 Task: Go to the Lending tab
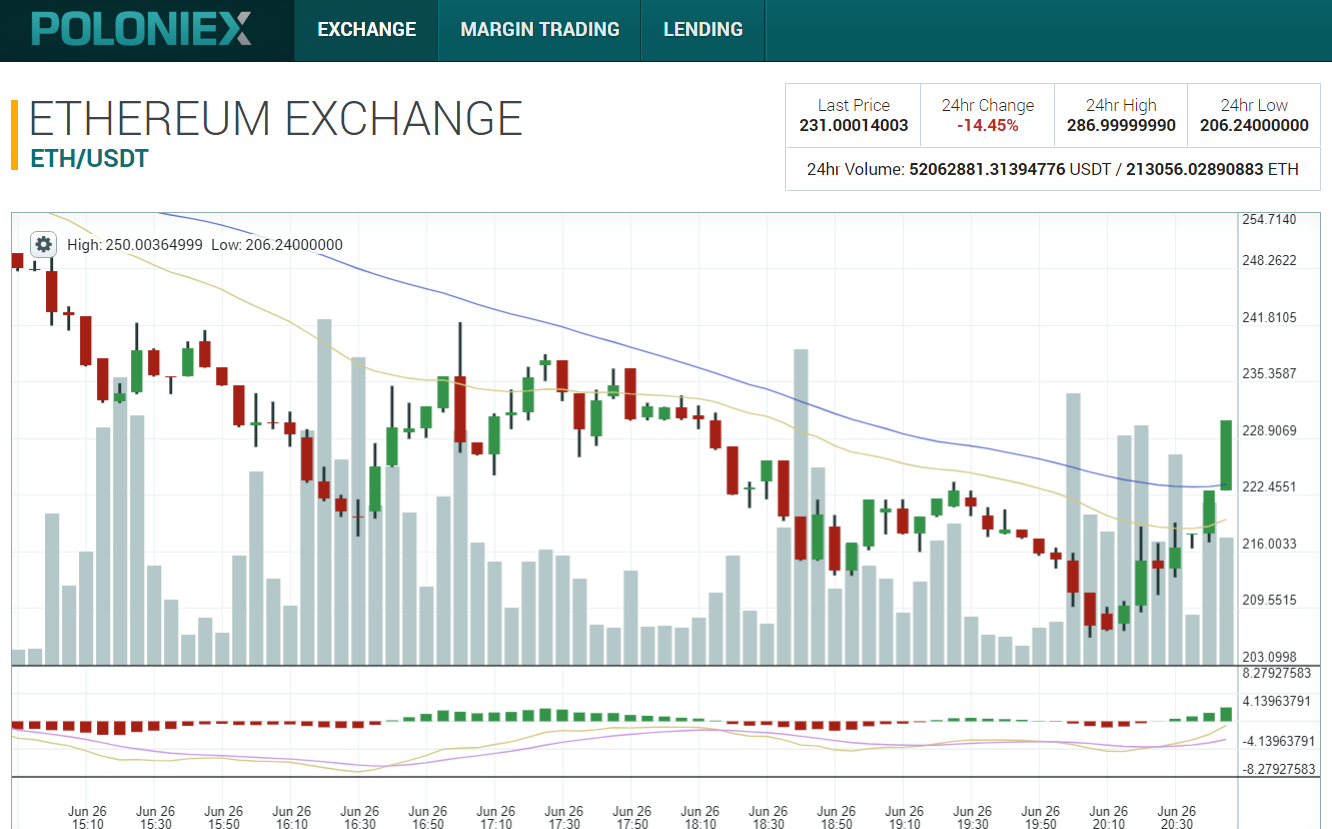(x=703, y=30)
